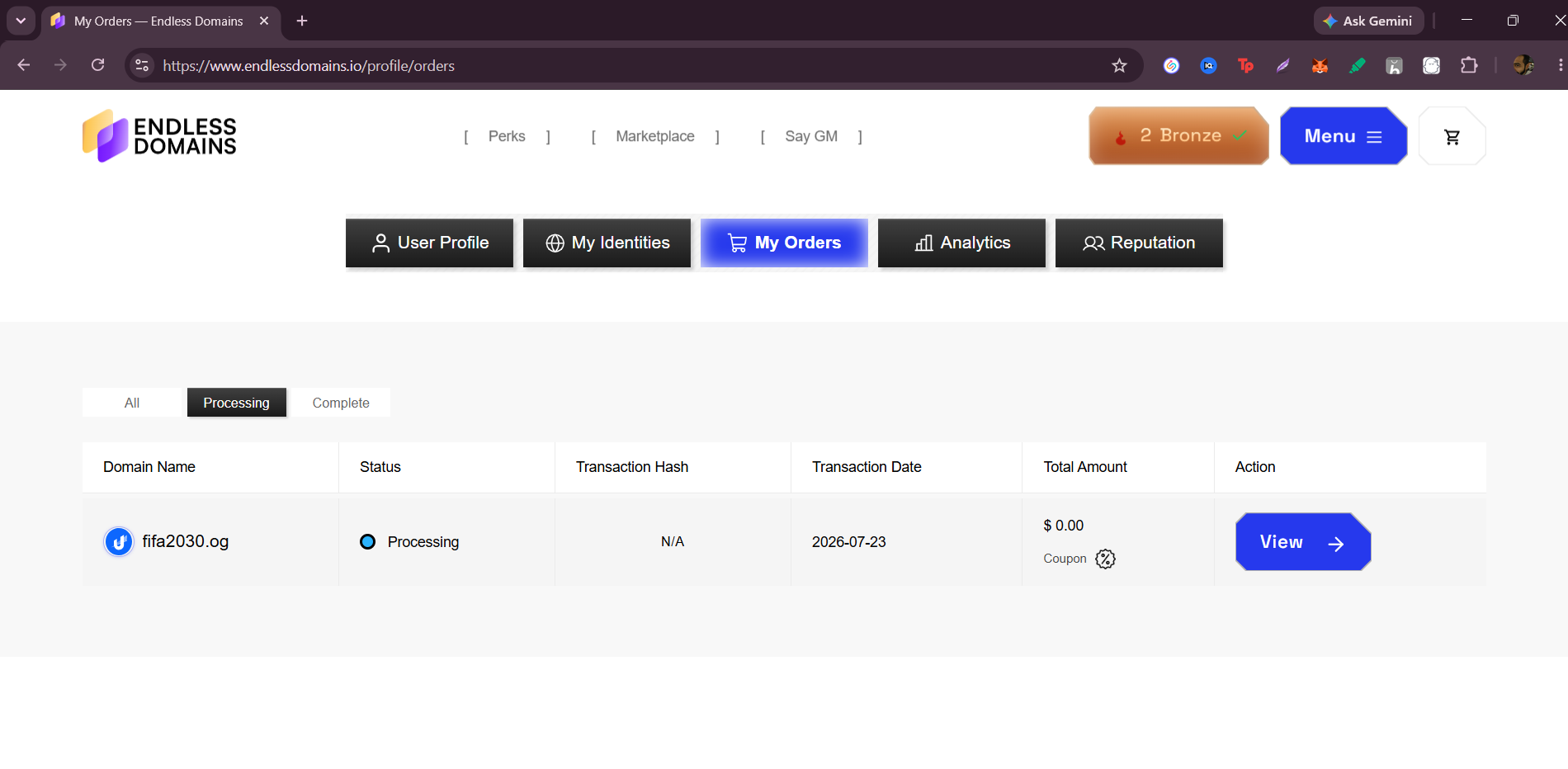Expand the 2 Bronze rank badge
Screen dimensions: 1568x769
(1178, 136)
